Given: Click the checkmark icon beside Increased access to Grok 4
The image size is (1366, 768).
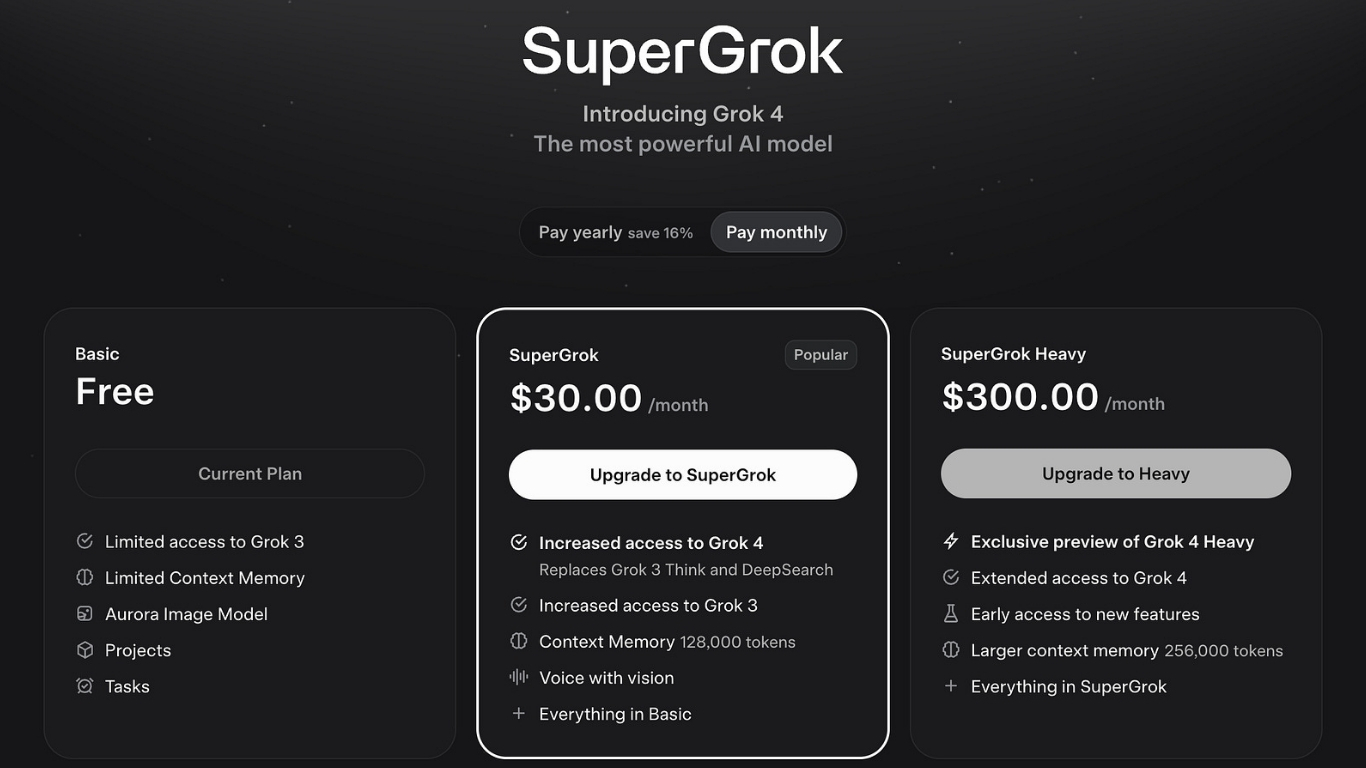Looking at the screenshot, I should 518,542.
